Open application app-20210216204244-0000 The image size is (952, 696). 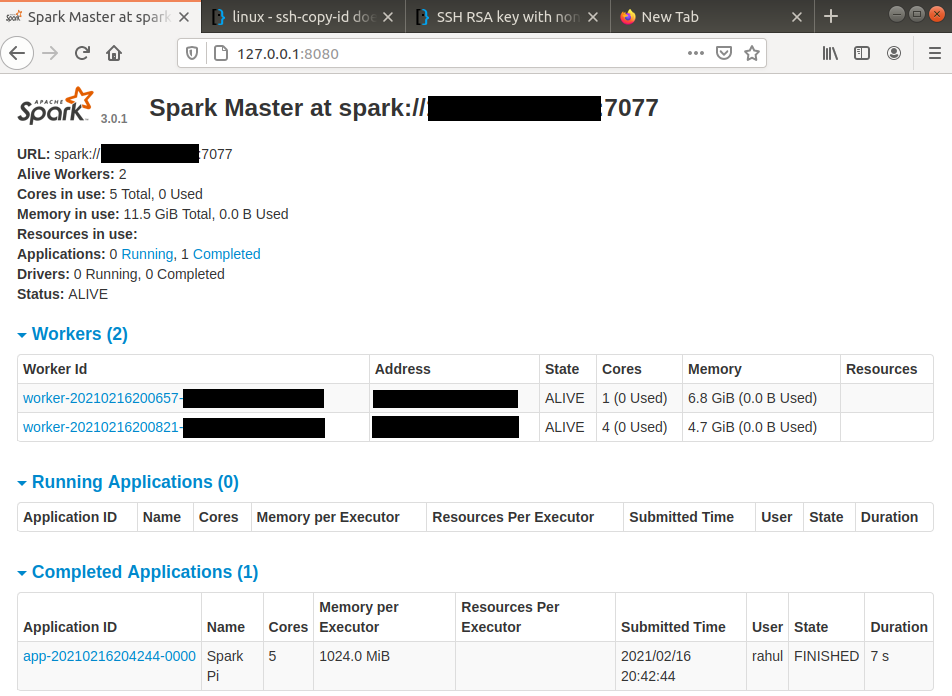109,656
